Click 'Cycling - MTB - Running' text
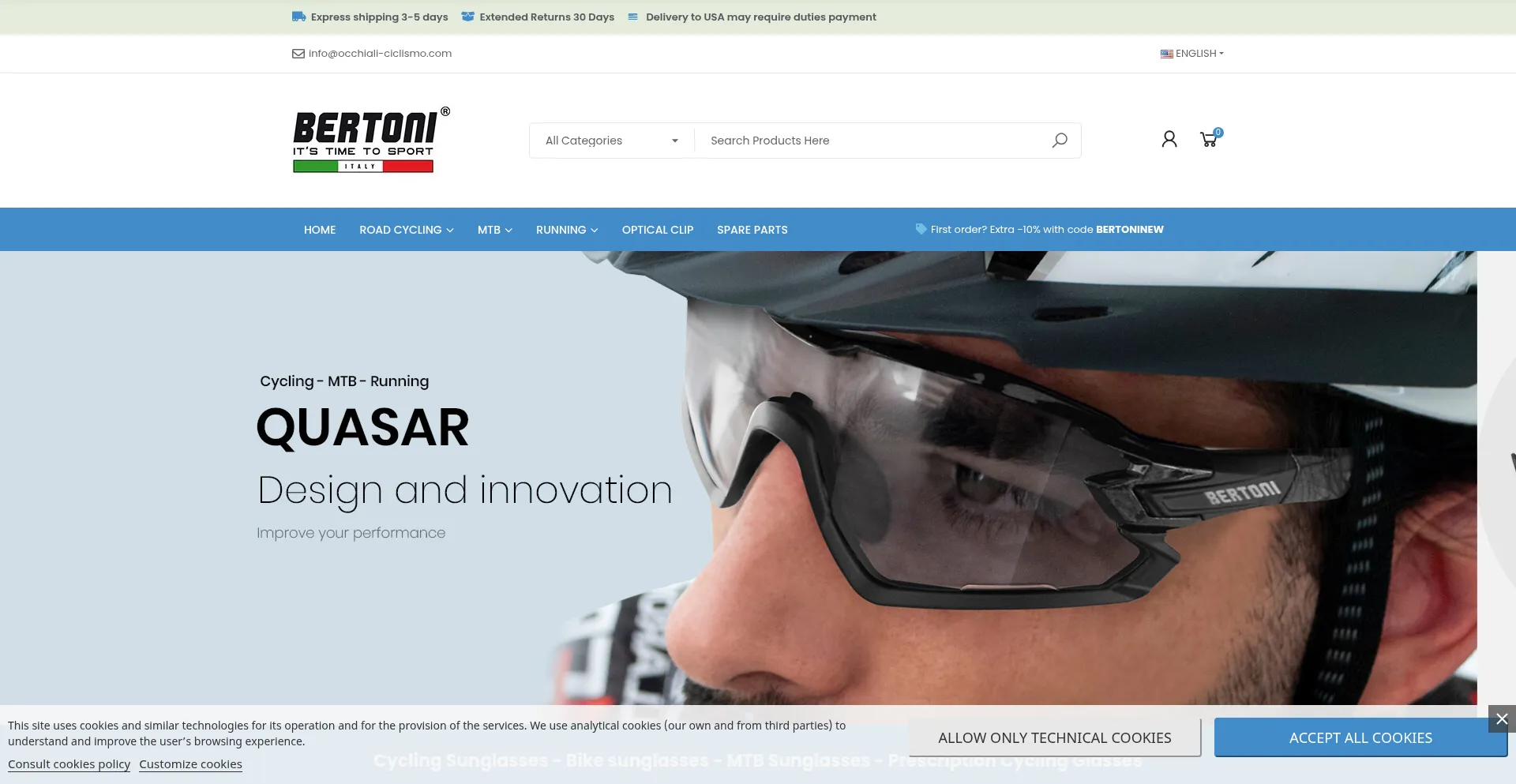Viewport: 1516px width, 784px height. [x=344, y=381]
